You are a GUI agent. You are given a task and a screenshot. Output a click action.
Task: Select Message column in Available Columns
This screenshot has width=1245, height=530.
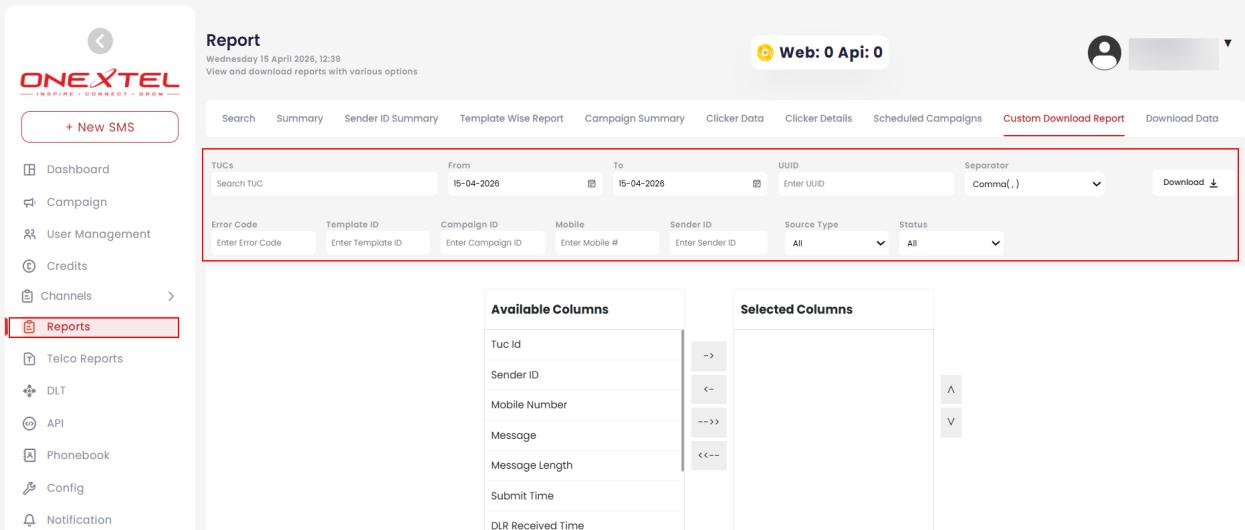[582, 436]
